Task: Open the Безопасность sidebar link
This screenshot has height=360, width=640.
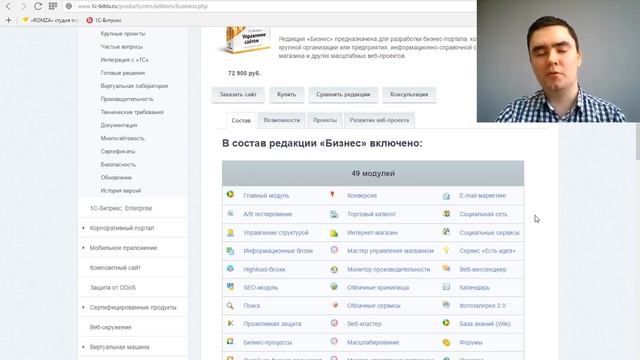Action: [118, 164]
